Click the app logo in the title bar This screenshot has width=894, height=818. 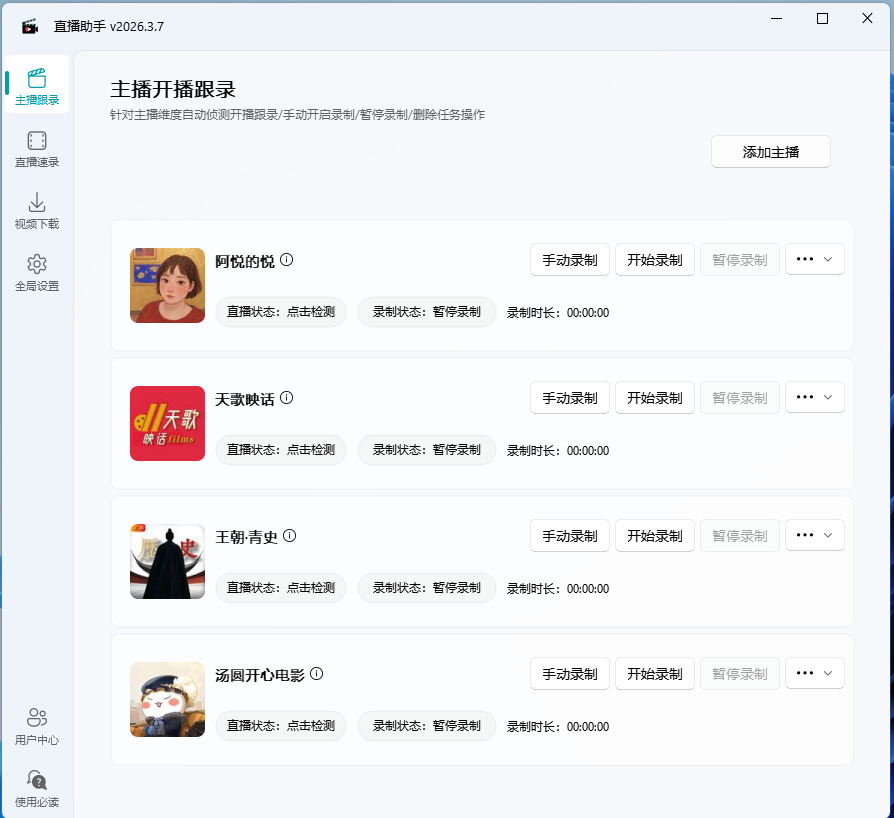coord(28,24)
